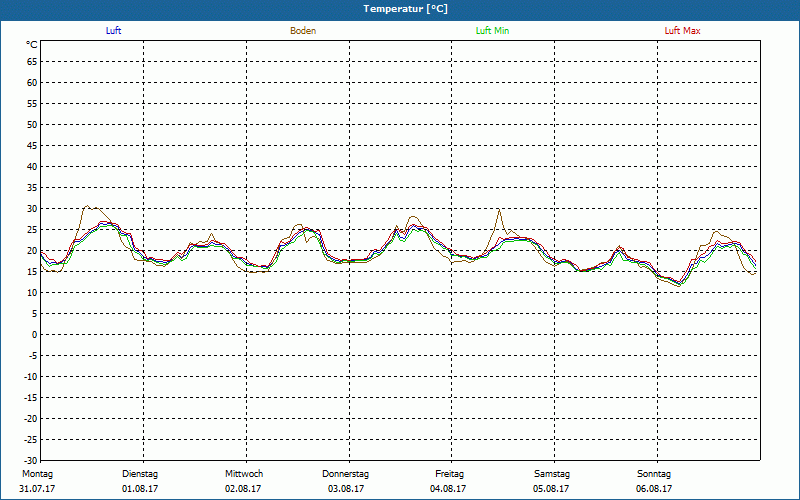Click the 40 value on the temperature axis
Screen dimensions: 800x500
(x=32, y=167)
